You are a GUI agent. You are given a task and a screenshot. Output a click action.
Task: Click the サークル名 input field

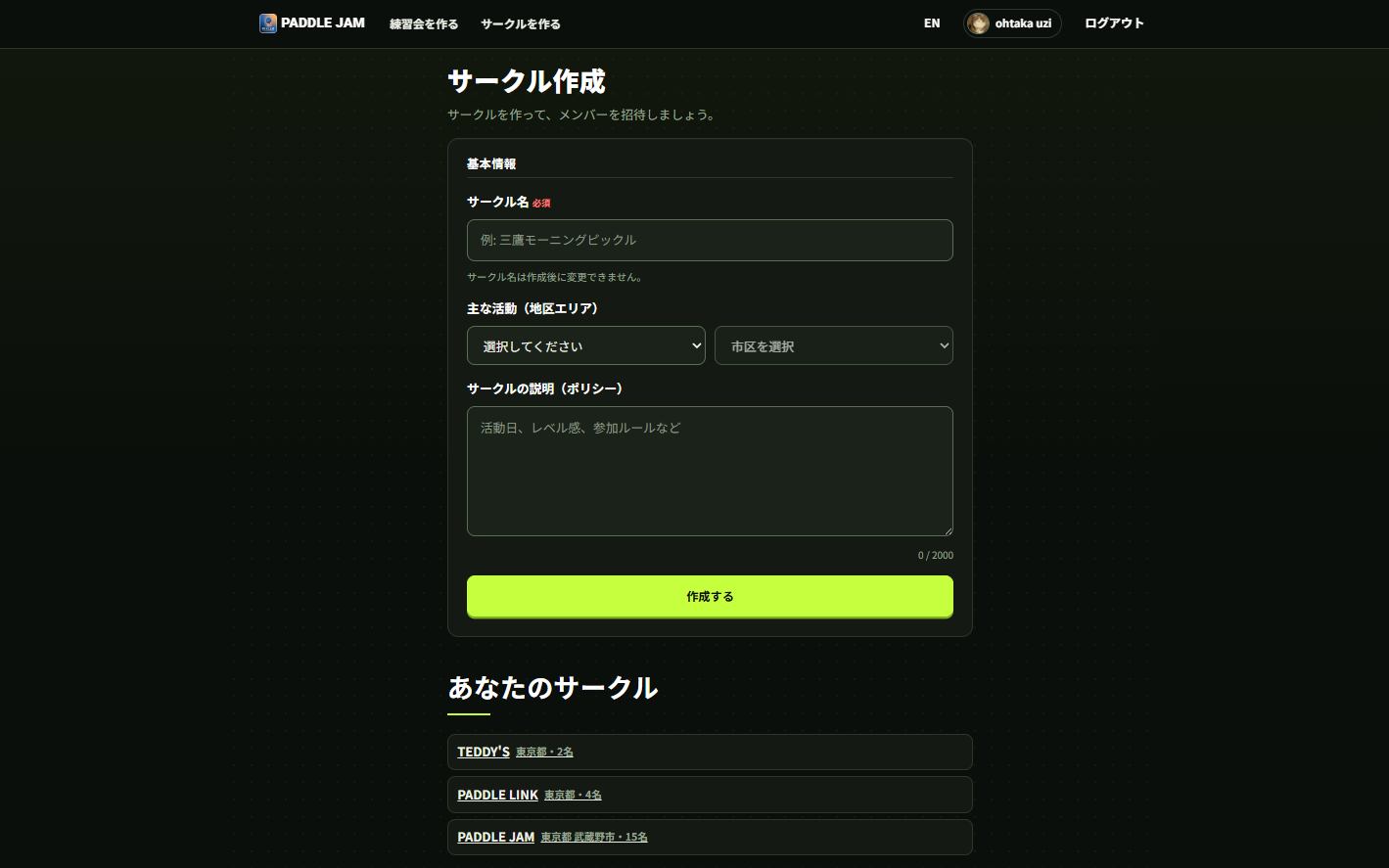click(x=710, y=240)
